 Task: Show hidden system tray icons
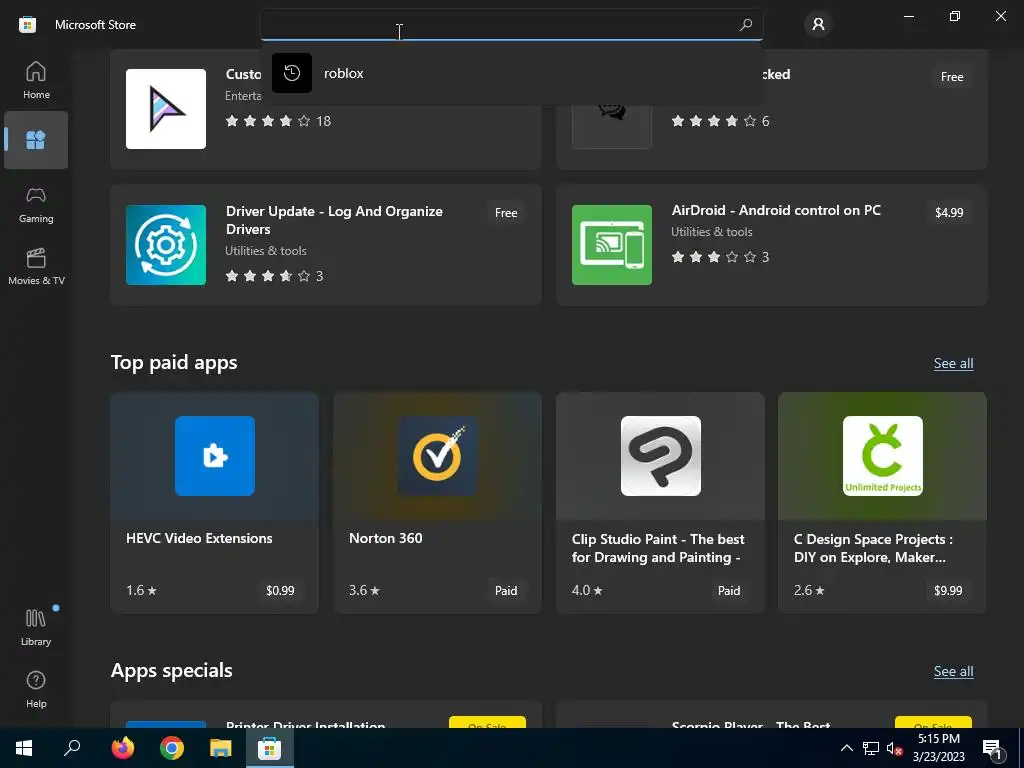click(x=846, y=748)
